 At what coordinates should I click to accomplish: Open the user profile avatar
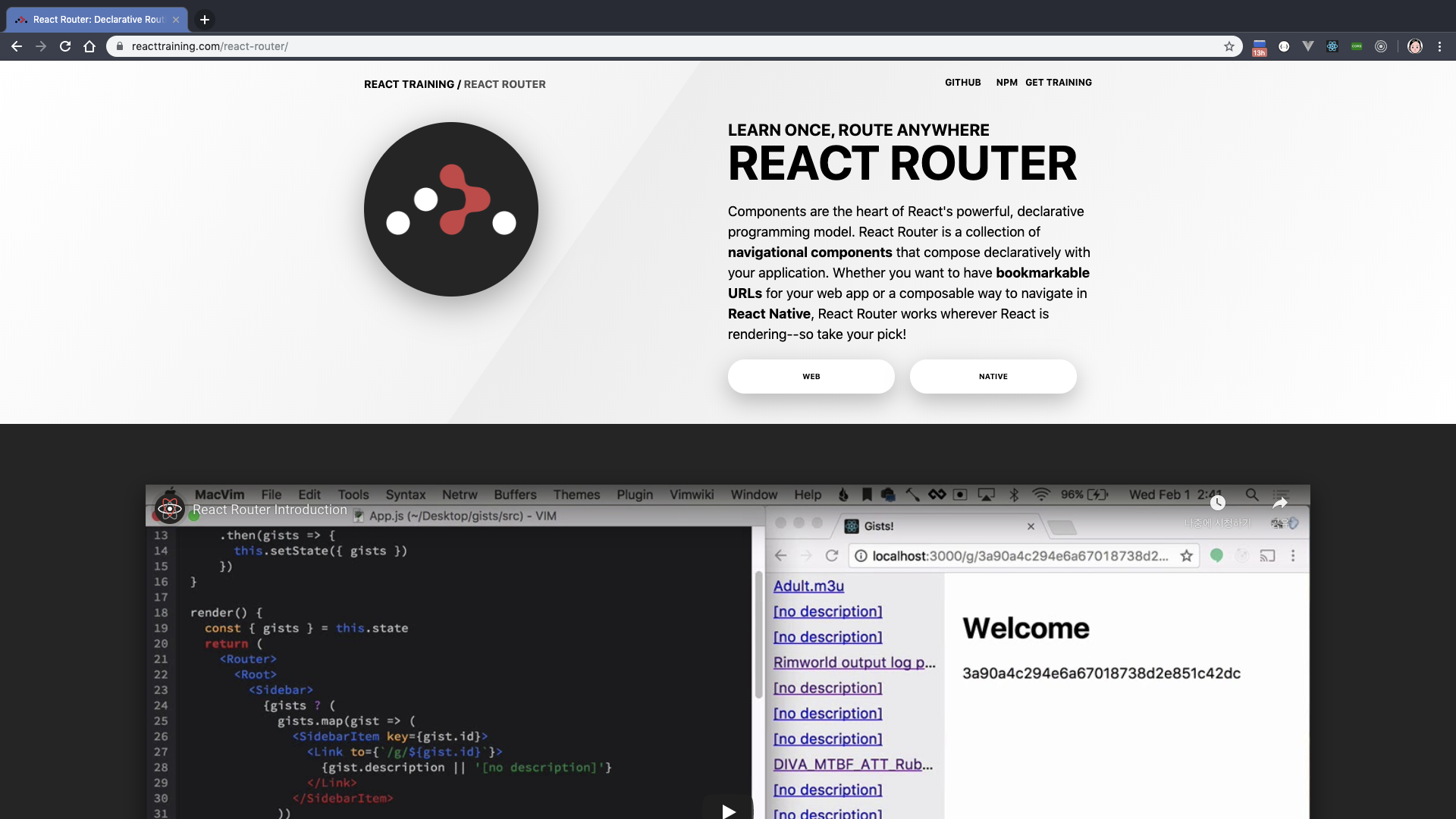click(x=1415, y=46)
